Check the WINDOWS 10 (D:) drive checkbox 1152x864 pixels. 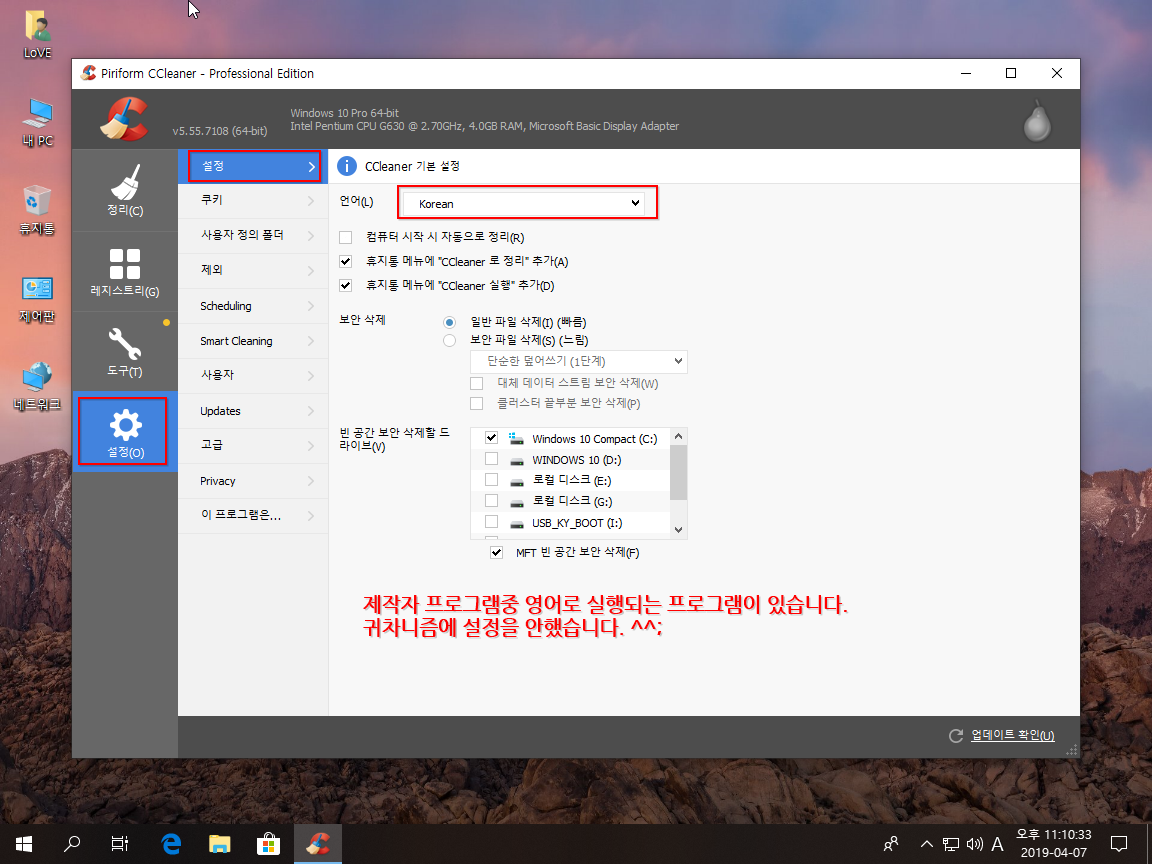[x=492, y=459]
